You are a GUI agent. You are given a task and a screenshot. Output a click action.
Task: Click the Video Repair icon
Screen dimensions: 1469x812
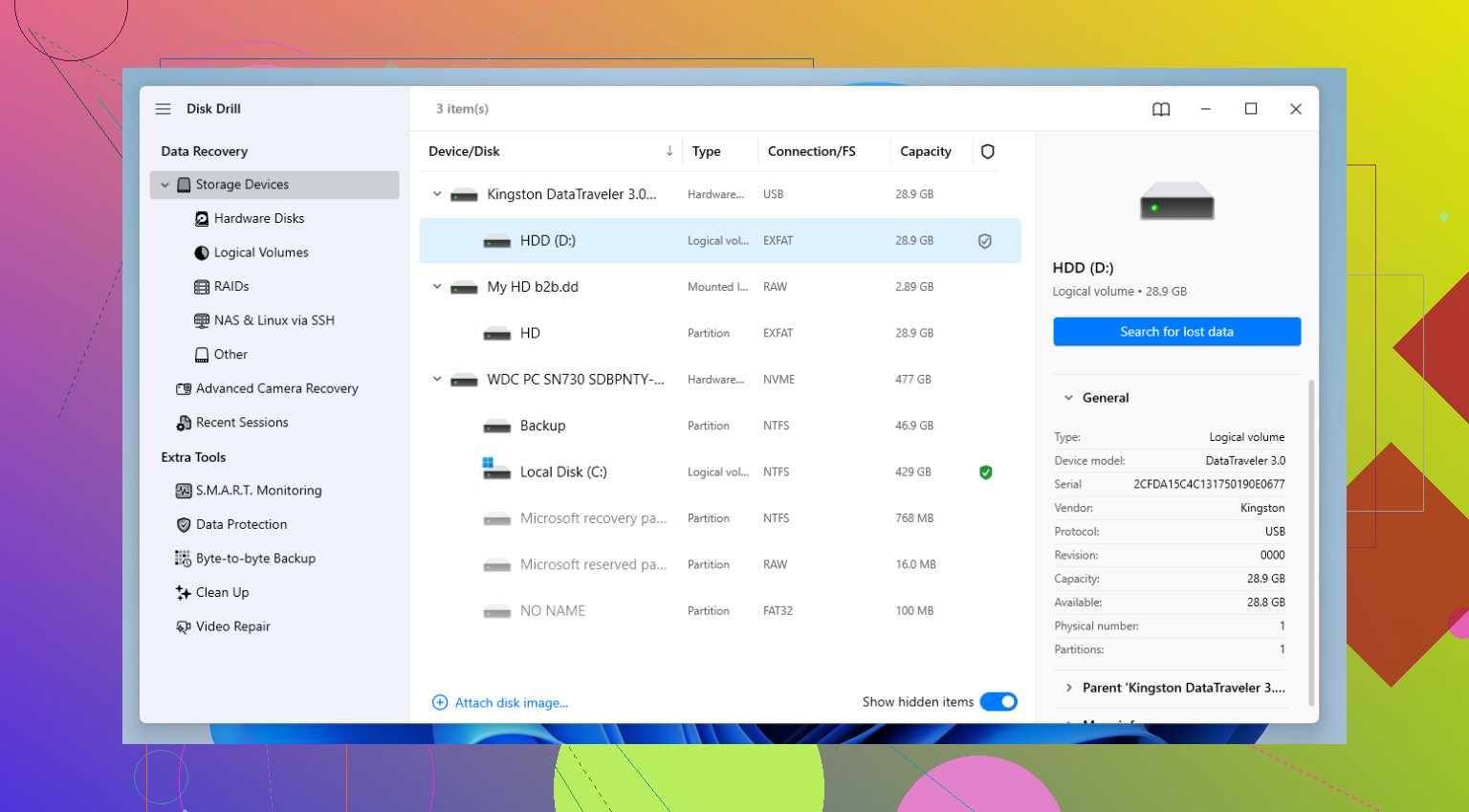click(184, 626)
